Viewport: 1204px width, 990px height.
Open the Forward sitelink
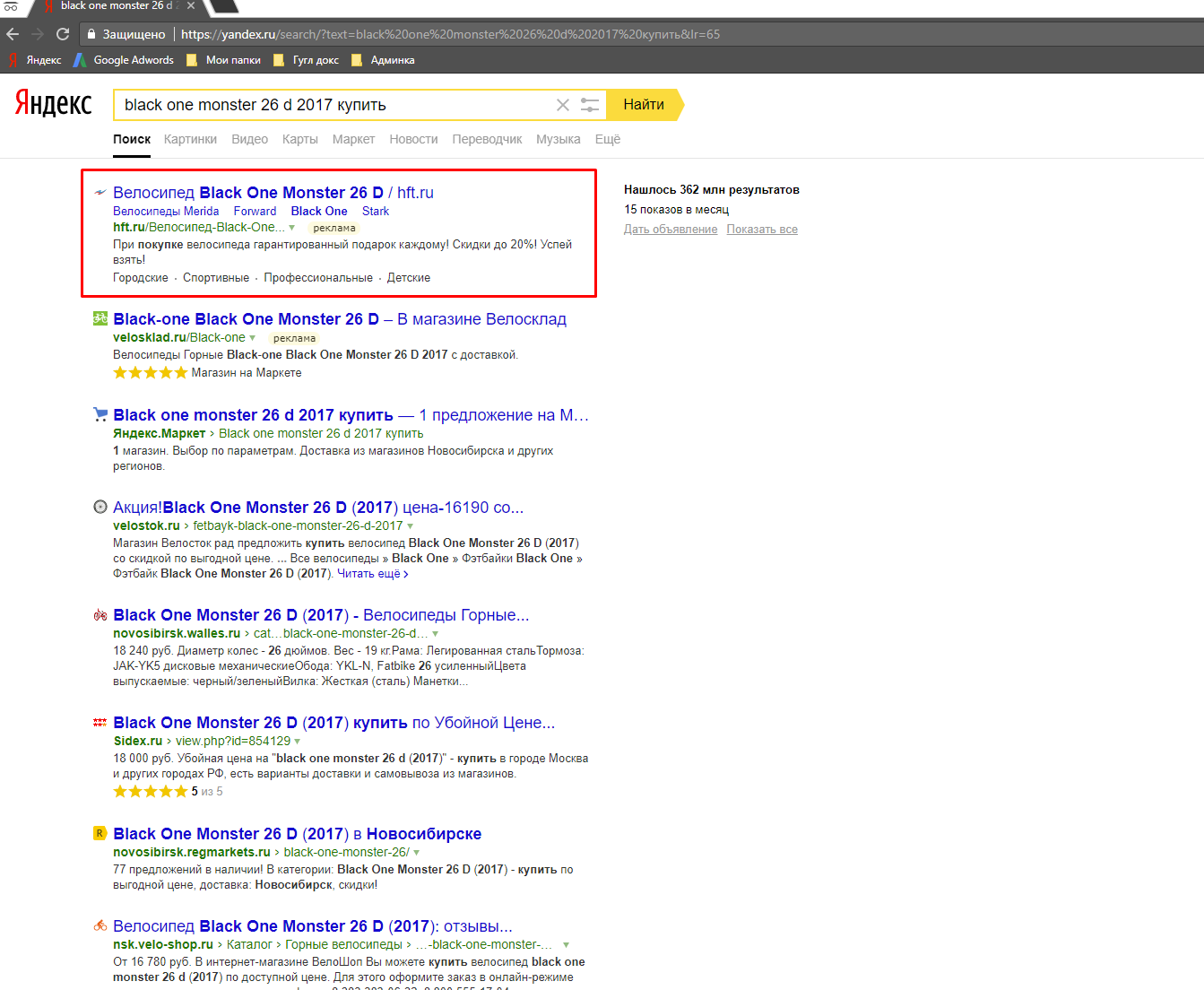[255, 211]
